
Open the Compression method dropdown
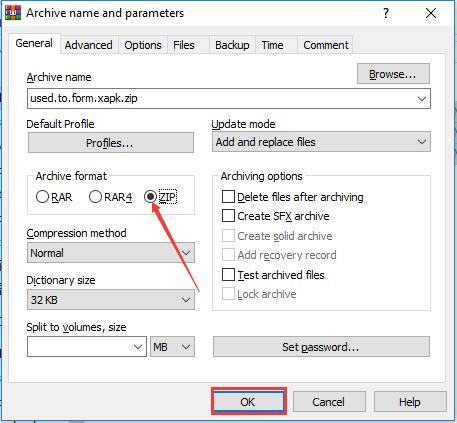point(111,253)
